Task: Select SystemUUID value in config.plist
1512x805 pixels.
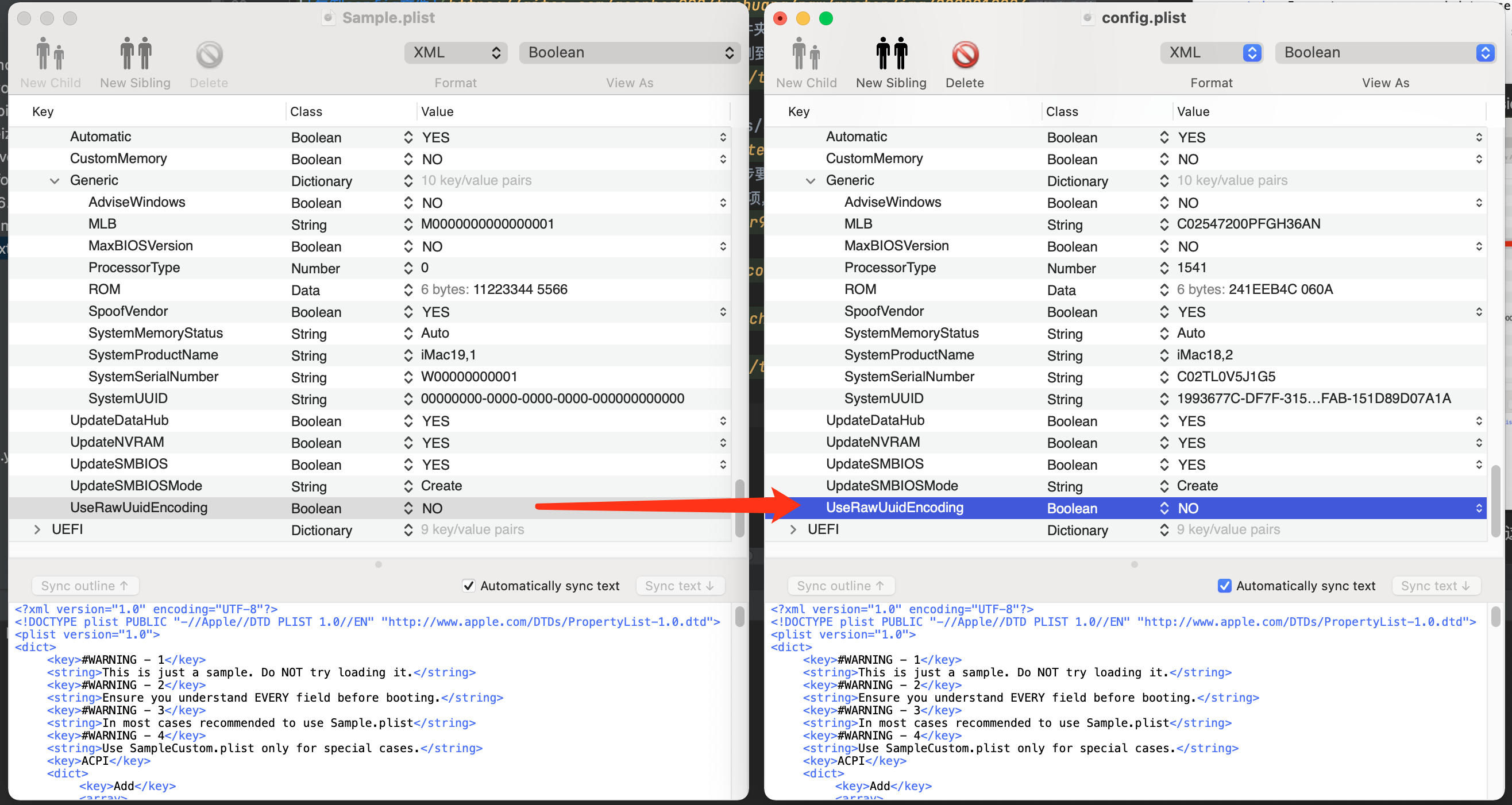Action: pos(1314,399)
